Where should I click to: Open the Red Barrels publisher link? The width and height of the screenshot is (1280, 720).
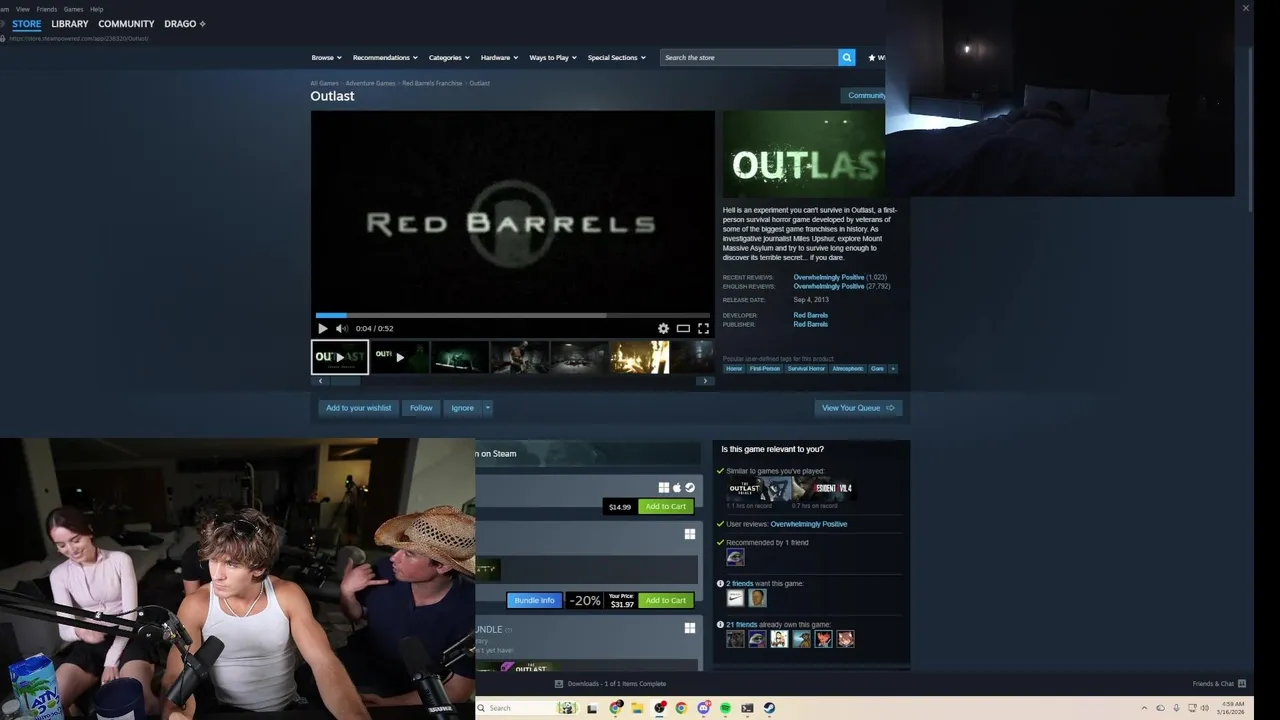coord(811,325)
